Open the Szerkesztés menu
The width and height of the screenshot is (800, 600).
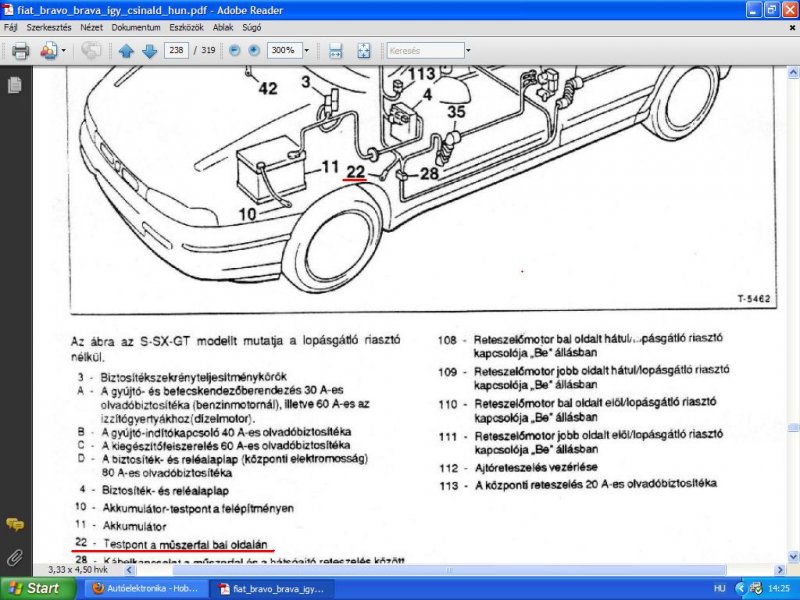coord(49,28)
